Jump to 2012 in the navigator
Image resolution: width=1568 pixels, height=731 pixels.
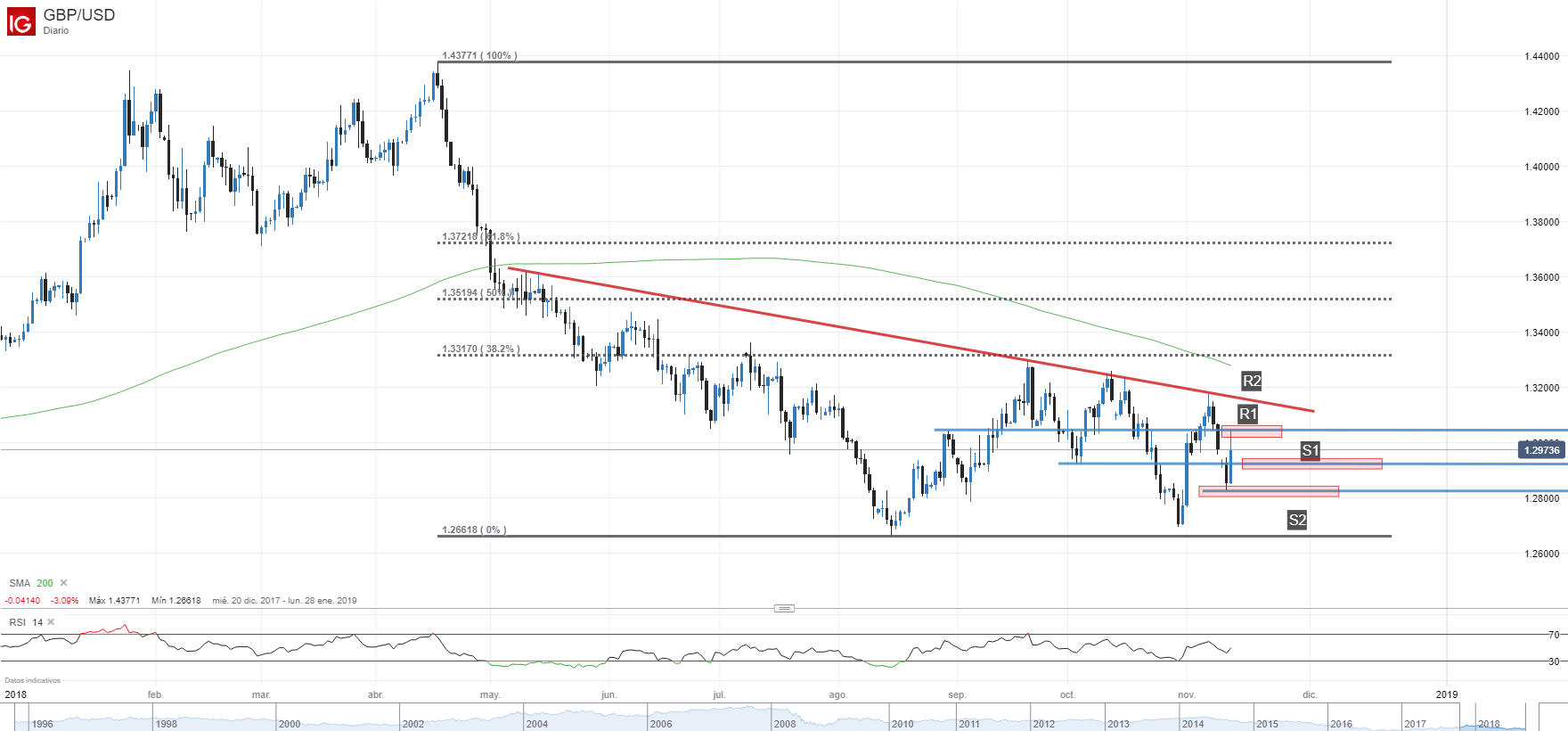pos(1044,724)
